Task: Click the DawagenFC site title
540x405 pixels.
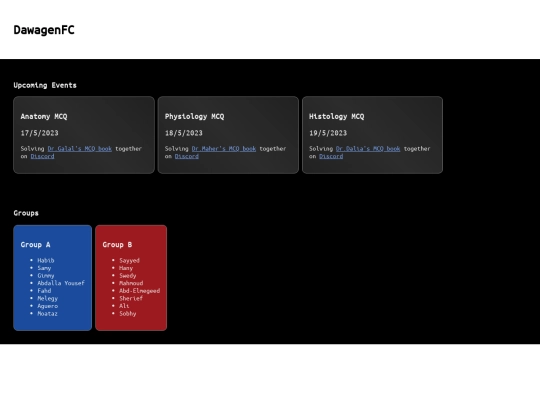Action: pyautogui.click(x=44, y=30)
